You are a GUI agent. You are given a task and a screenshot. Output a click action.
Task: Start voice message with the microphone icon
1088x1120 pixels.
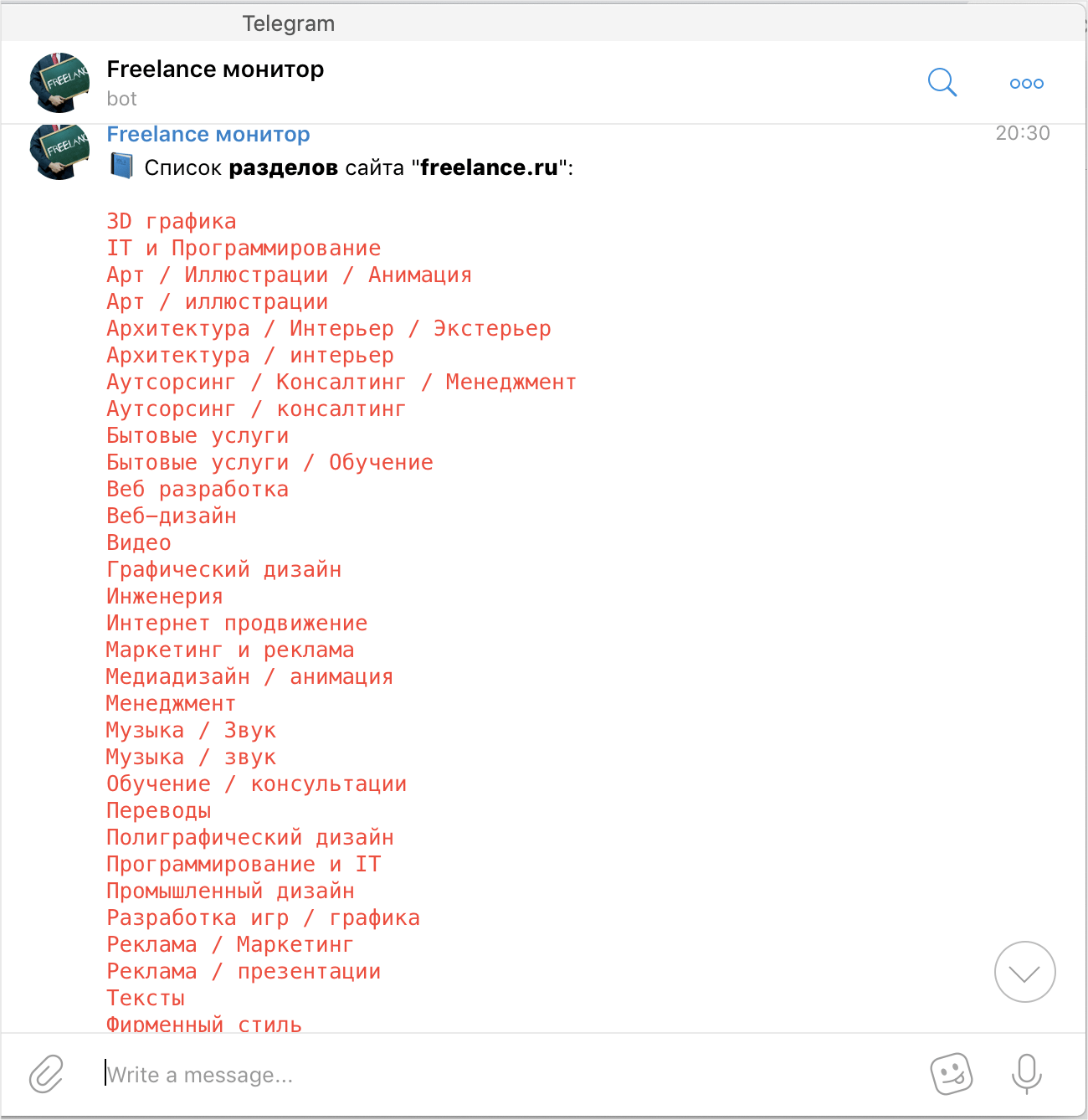(x=1027, y=1074)
